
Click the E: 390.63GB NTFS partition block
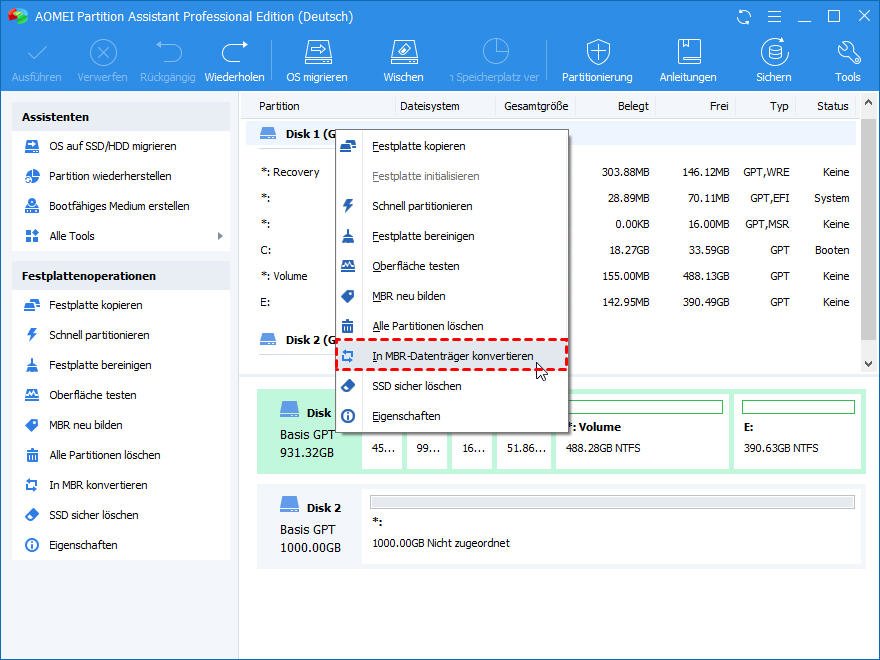[x=798, y=432]
